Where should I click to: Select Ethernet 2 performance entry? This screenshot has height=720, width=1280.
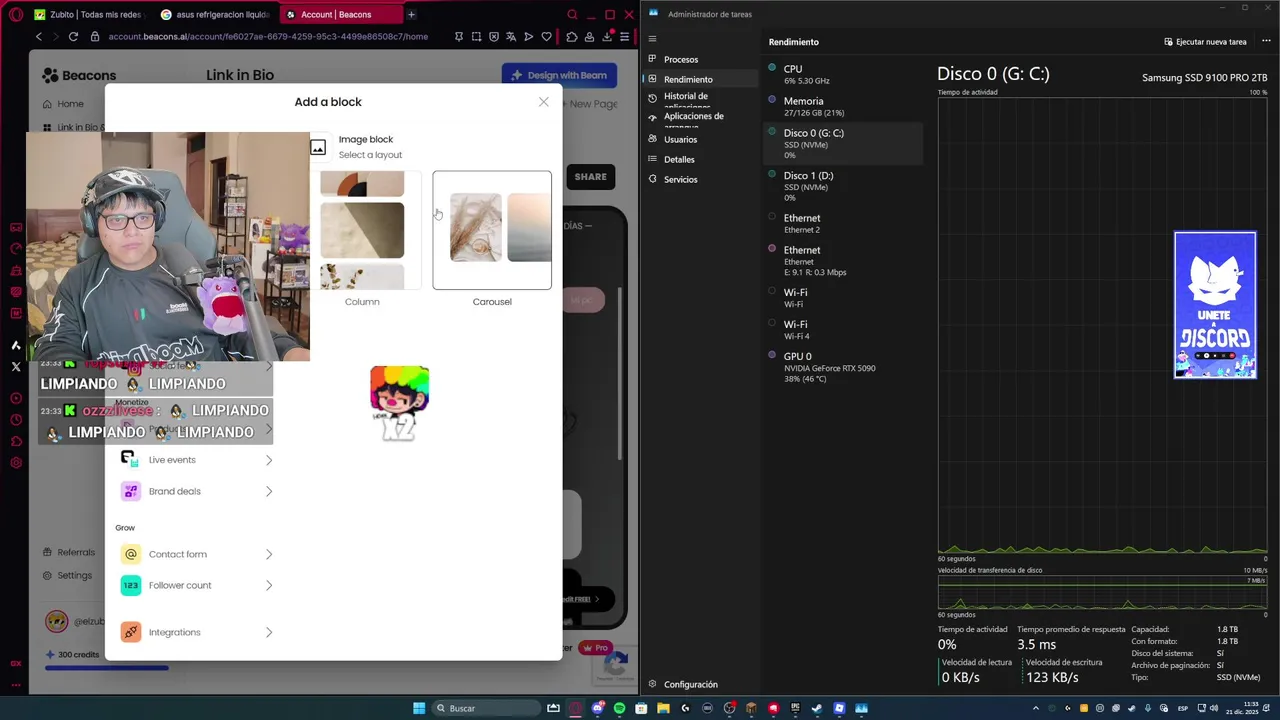843,223
